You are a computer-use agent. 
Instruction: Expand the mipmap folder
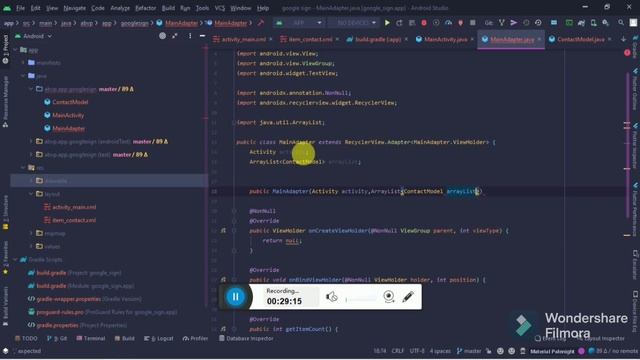31,233
